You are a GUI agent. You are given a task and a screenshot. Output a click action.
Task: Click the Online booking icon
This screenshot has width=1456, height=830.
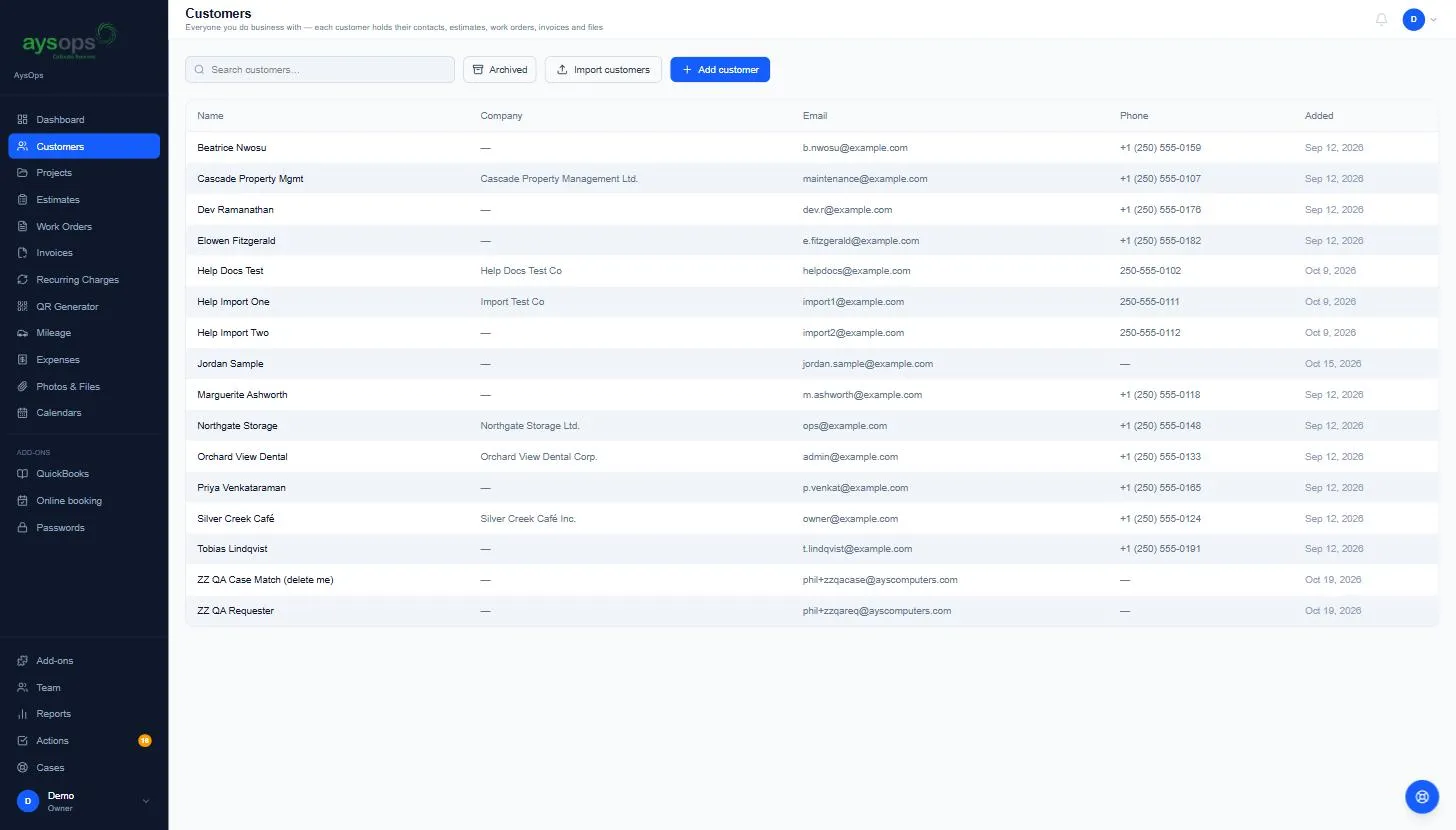pyautogui.click(x=23, y=501)
